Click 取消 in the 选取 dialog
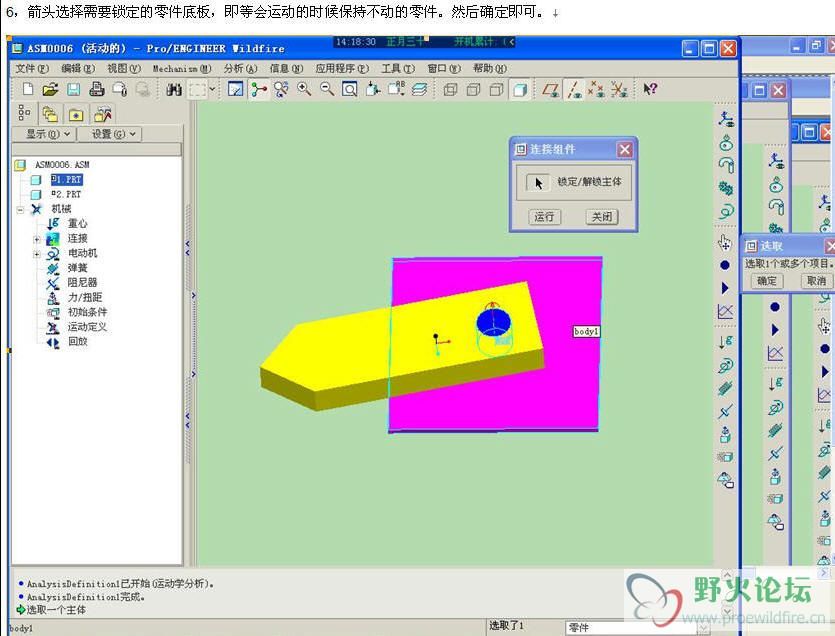Image resolution: width=835 pixels, height=636 pixels. click(x=816, y=281)
